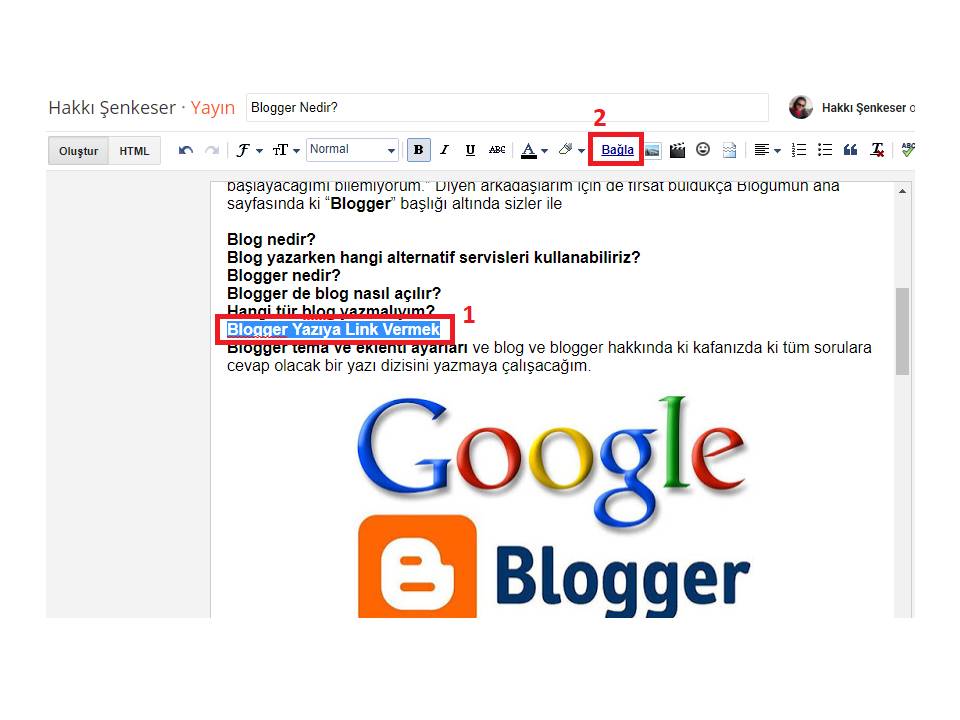Apply blockquote formatting
960x720 pixels.
850,150
